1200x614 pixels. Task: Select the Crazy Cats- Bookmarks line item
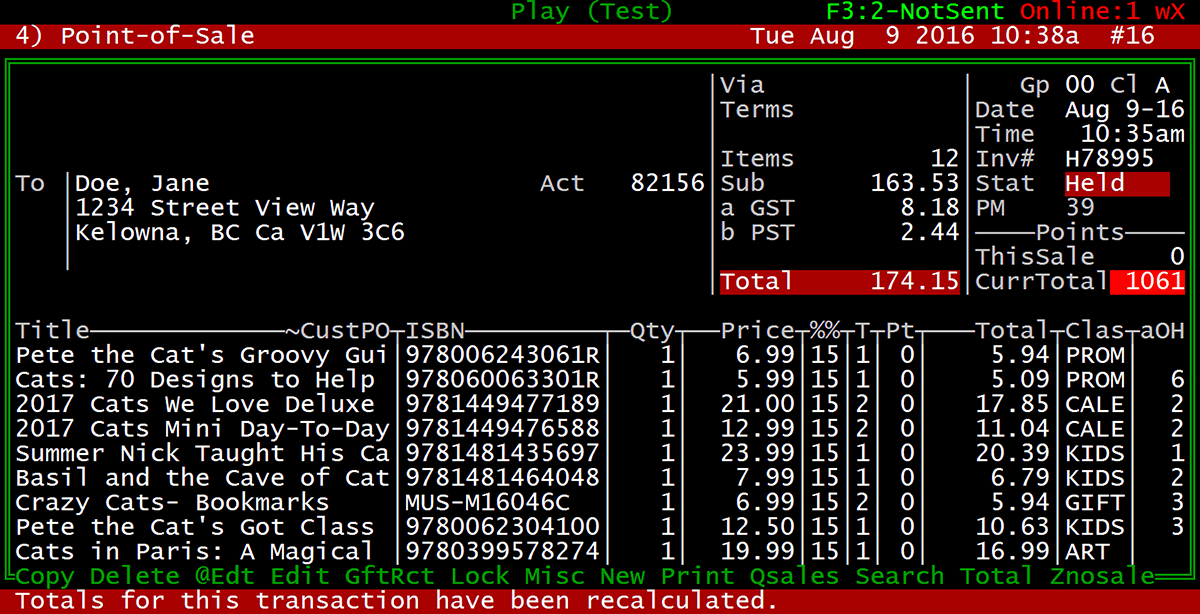(x=173, y=503)
